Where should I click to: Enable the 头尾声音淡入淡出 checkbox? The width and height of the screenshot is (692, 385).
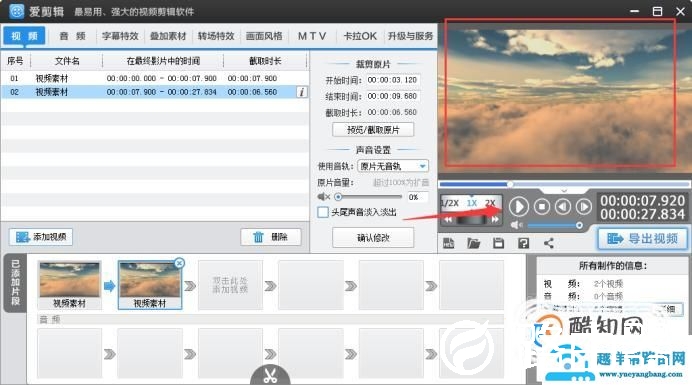tap(323, 212)
